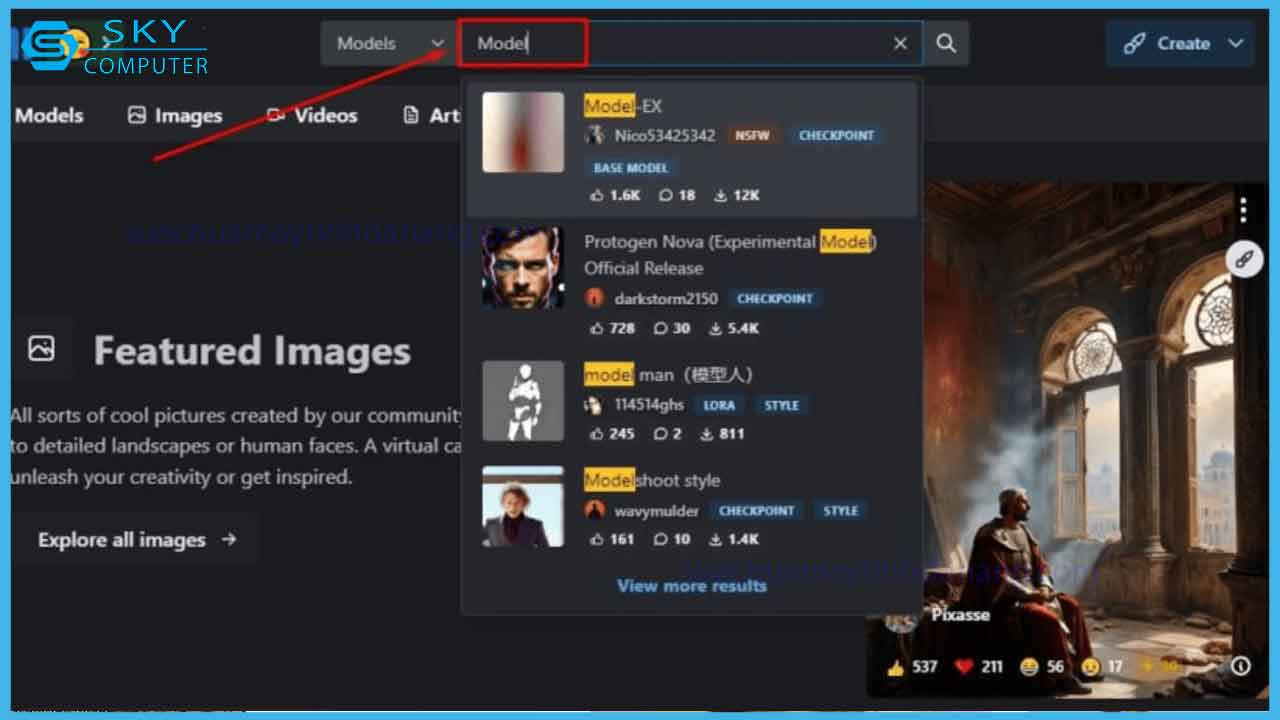1280x720 pixels.
Task: Click the info icon on featured image
Action: click(1241, 666)
